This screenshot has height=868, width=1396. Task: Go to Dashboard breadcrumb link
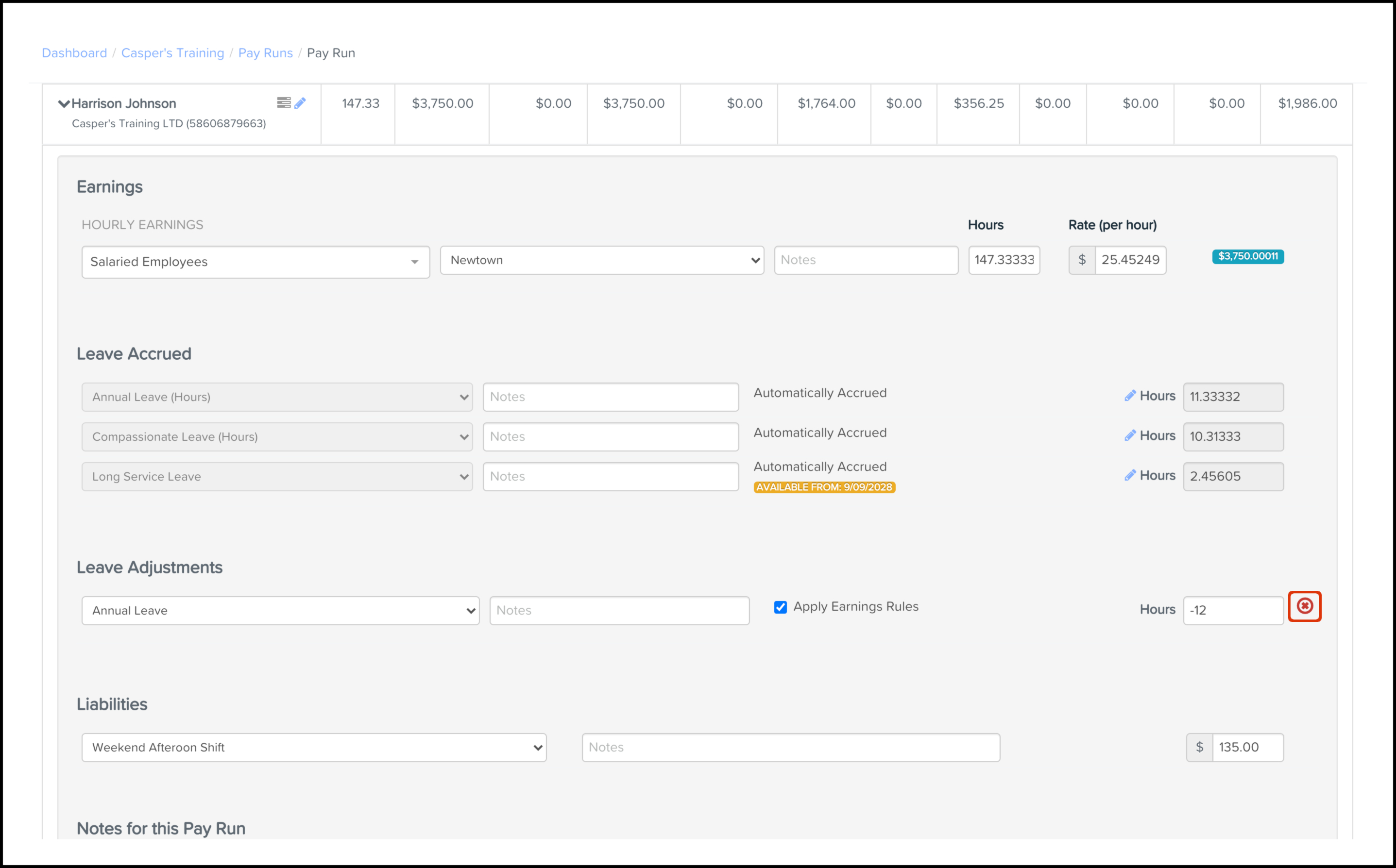(75, 53)
